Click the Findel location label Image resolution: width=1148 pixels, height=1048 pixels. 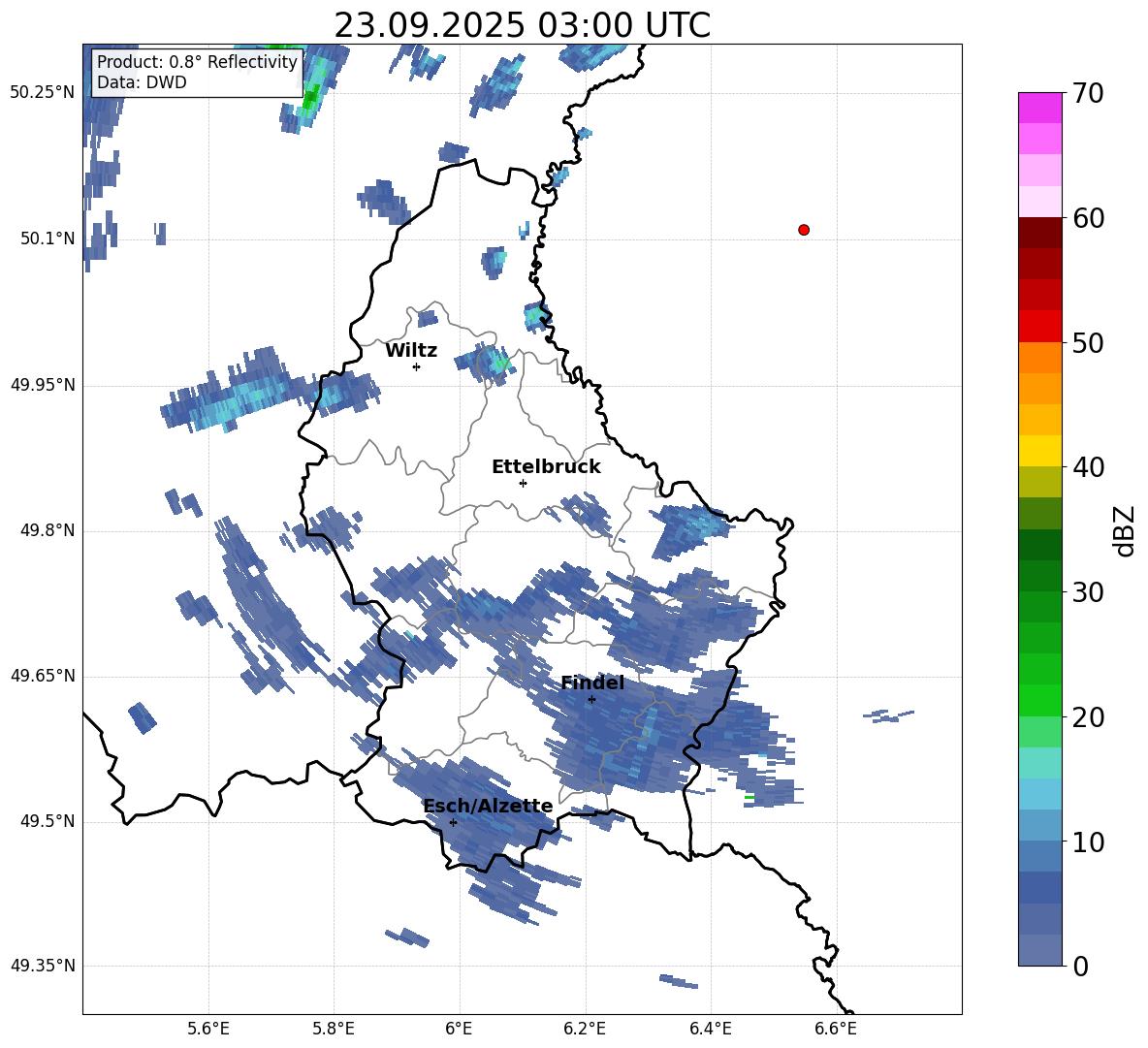(x=592, y=683)
